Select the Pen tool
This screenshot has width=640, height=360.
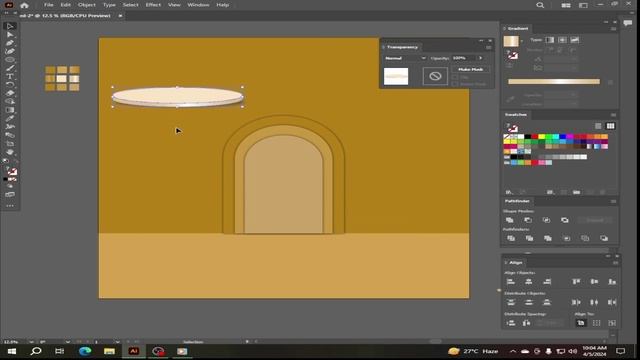(10, 43)
